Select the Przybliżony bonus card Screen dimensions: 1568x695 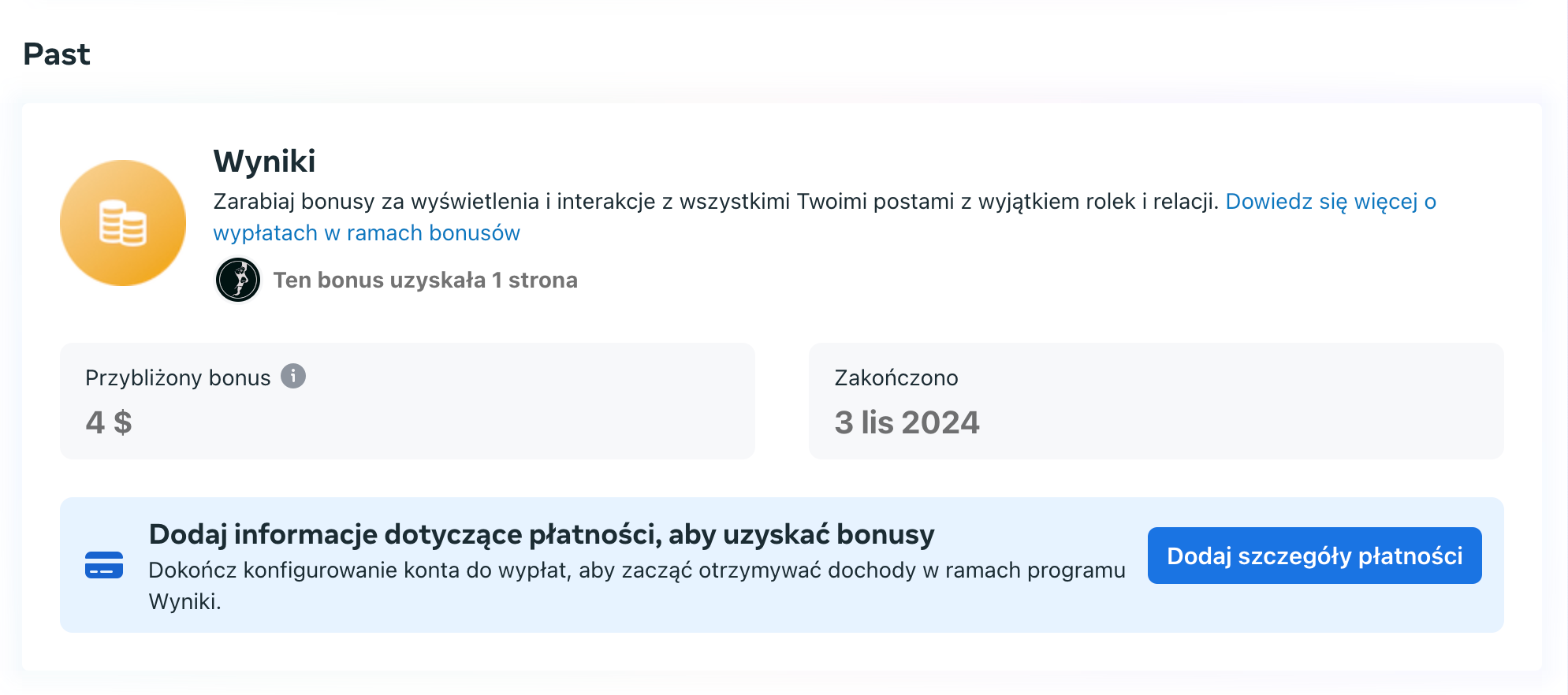click(x=408, y=401)
